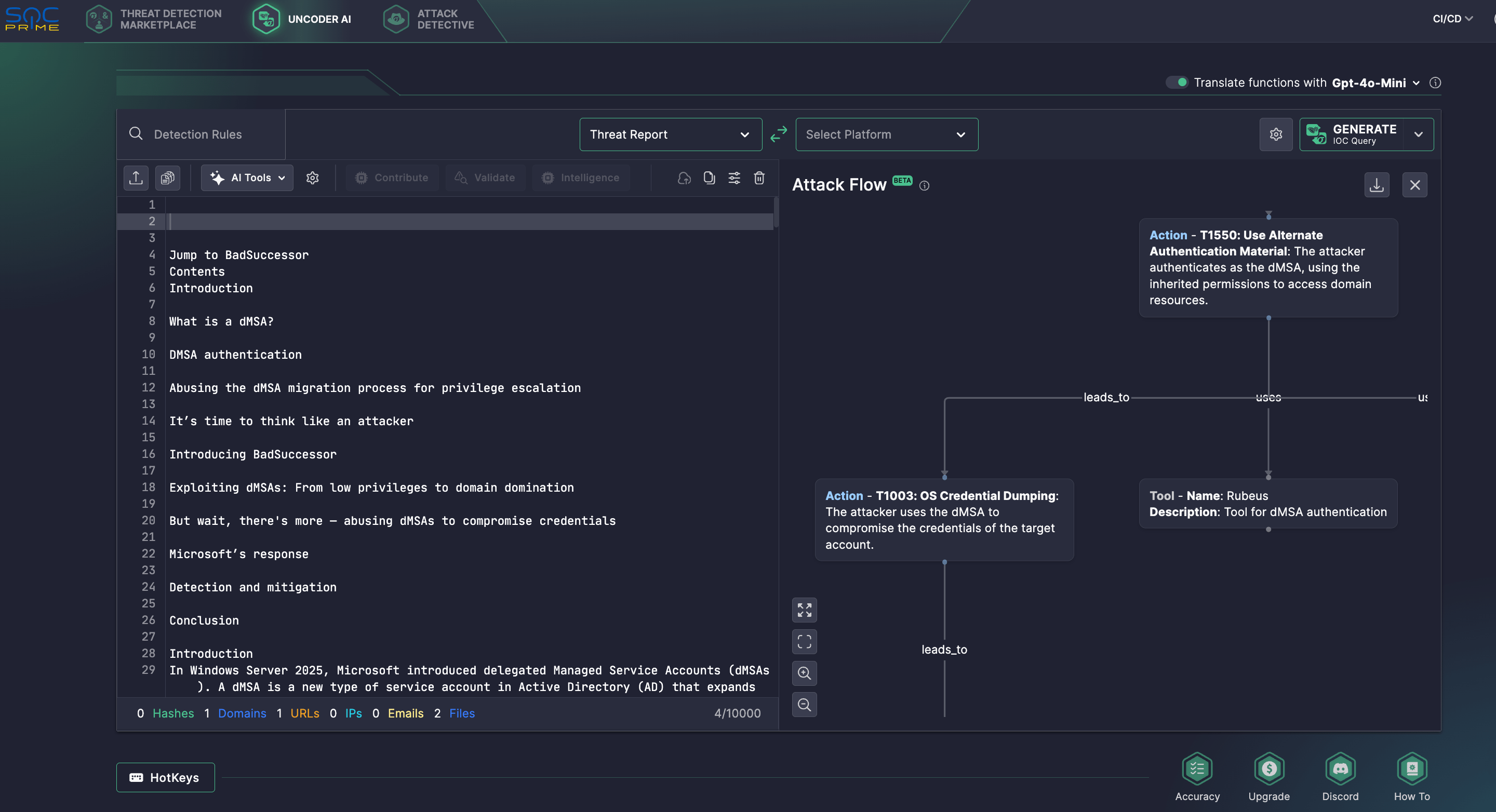Open editor settings gear icon
The image size is (1496, 812).
312,178
